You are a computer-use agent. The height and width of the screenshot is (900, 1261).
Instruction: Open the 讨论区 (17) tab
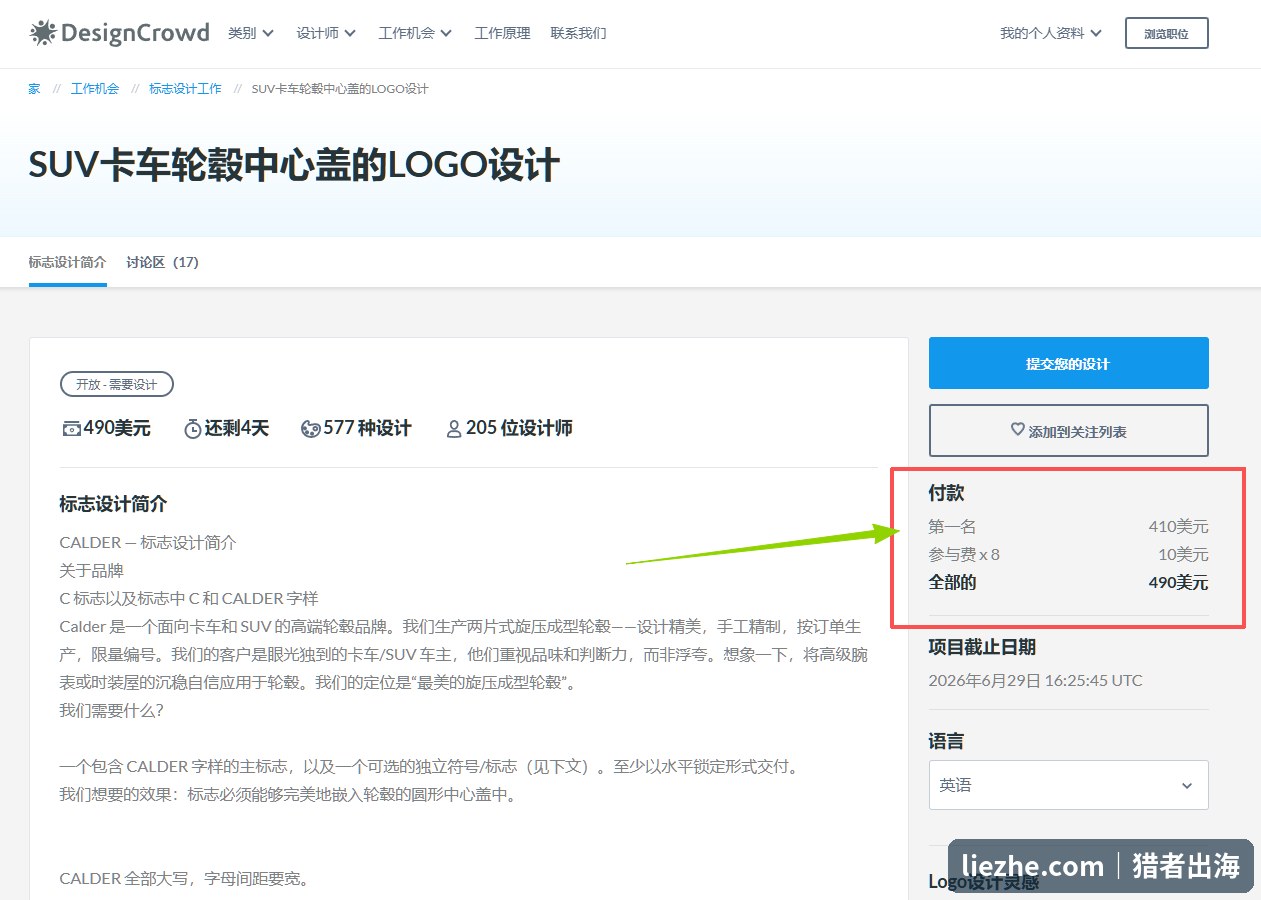[162, 263]
